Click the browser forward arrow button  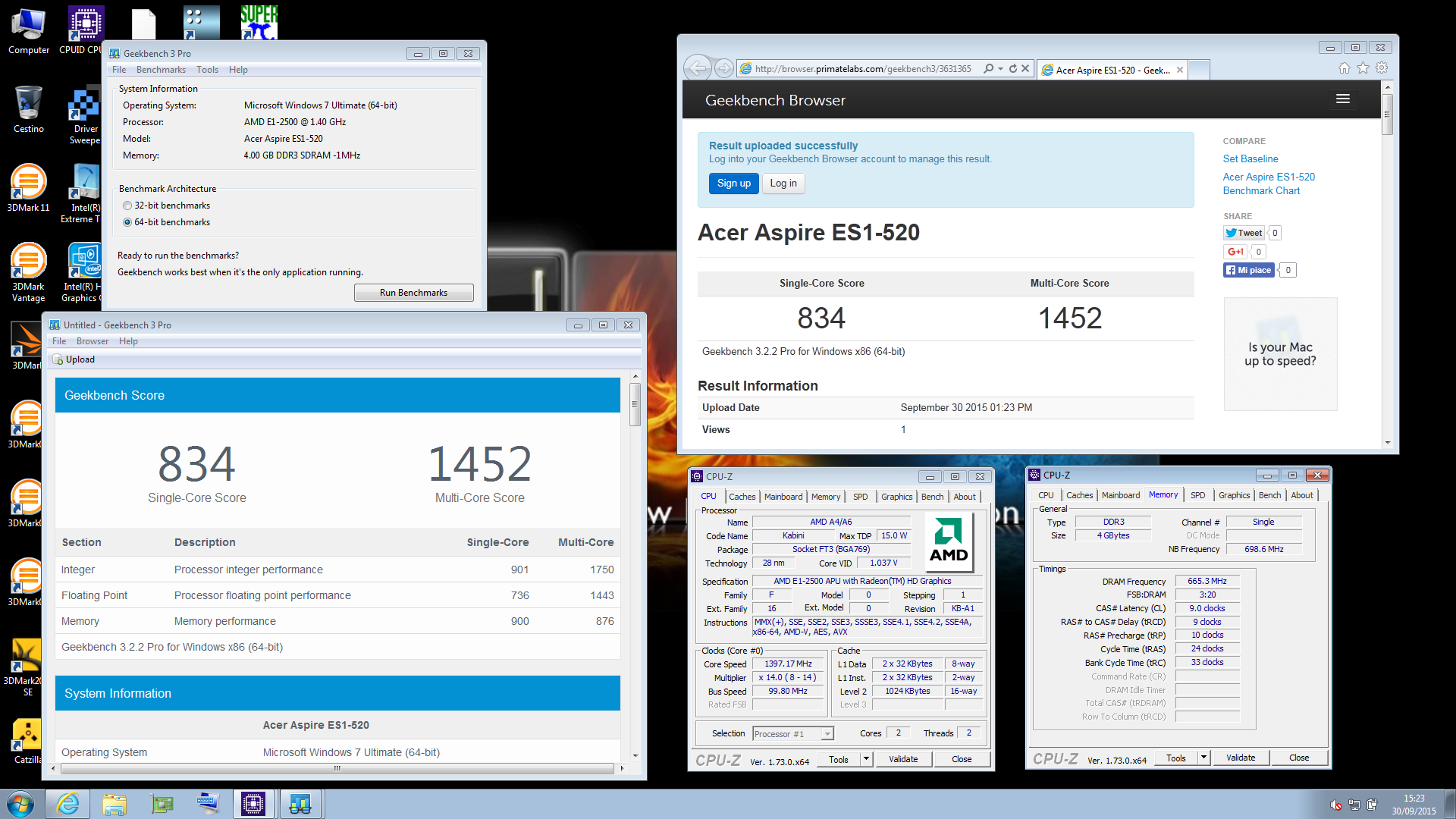(x=724, y=69)
